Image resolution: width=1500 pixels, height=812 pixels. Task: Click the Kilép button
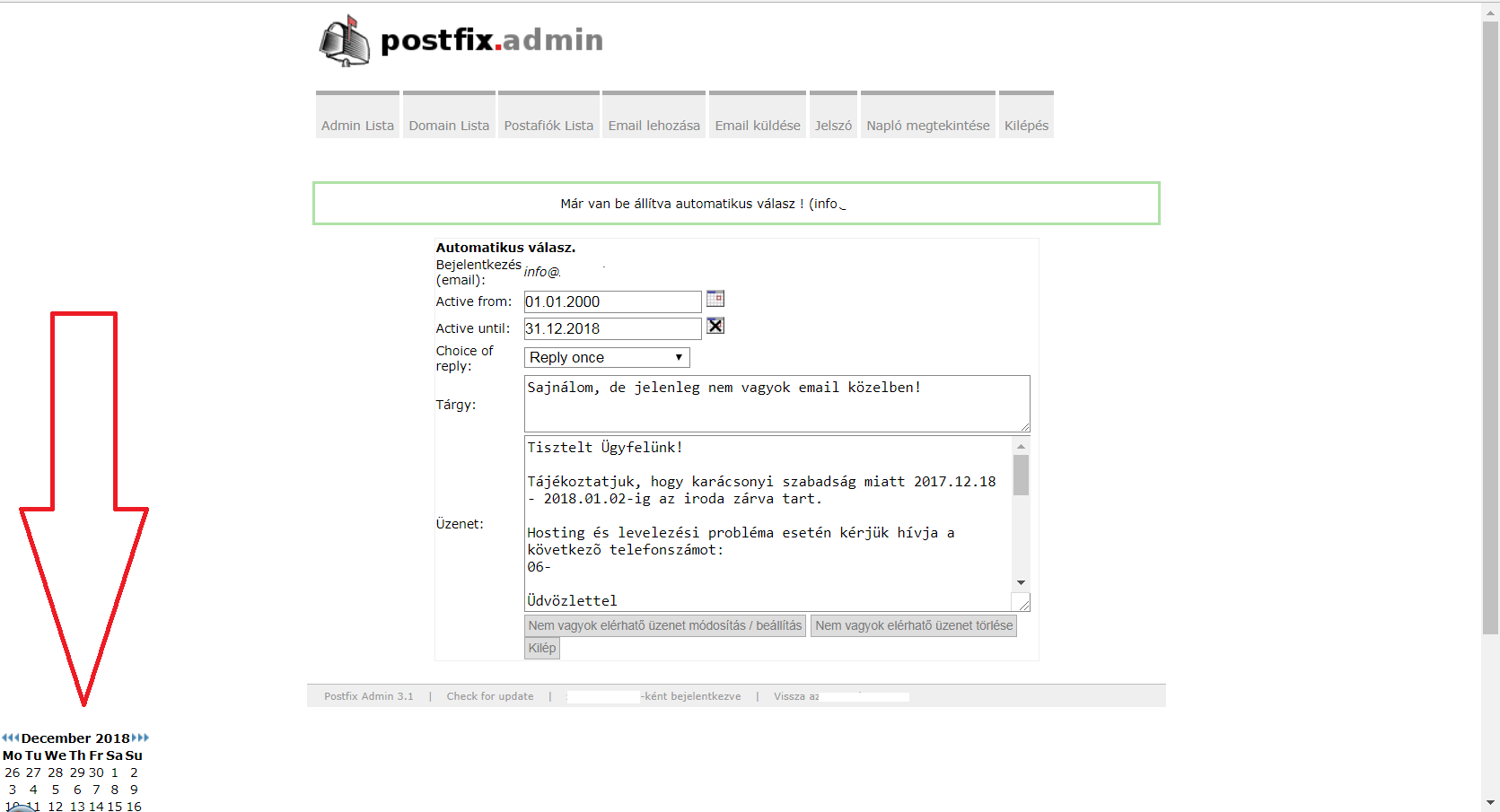point(541,647)
